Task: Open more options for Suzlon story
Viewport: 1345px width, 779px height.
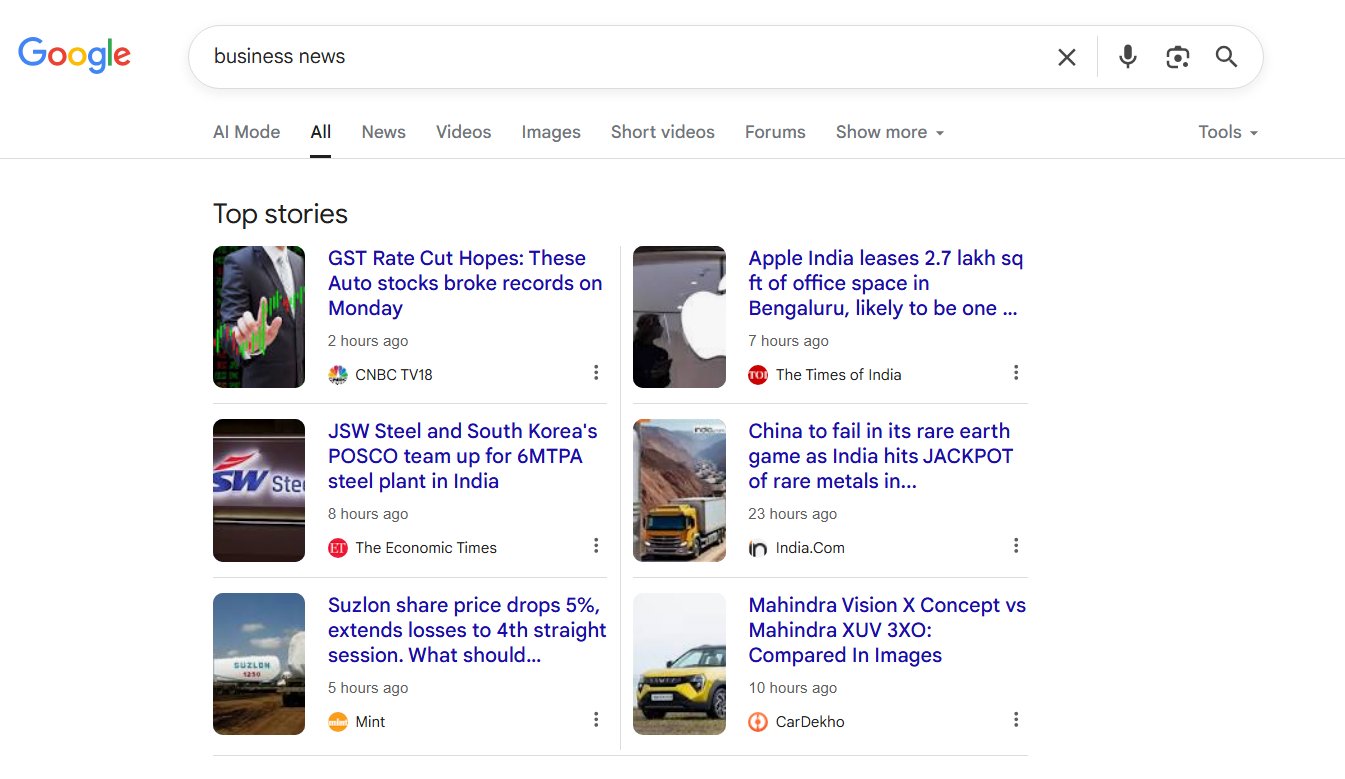Action: (596, 720)
